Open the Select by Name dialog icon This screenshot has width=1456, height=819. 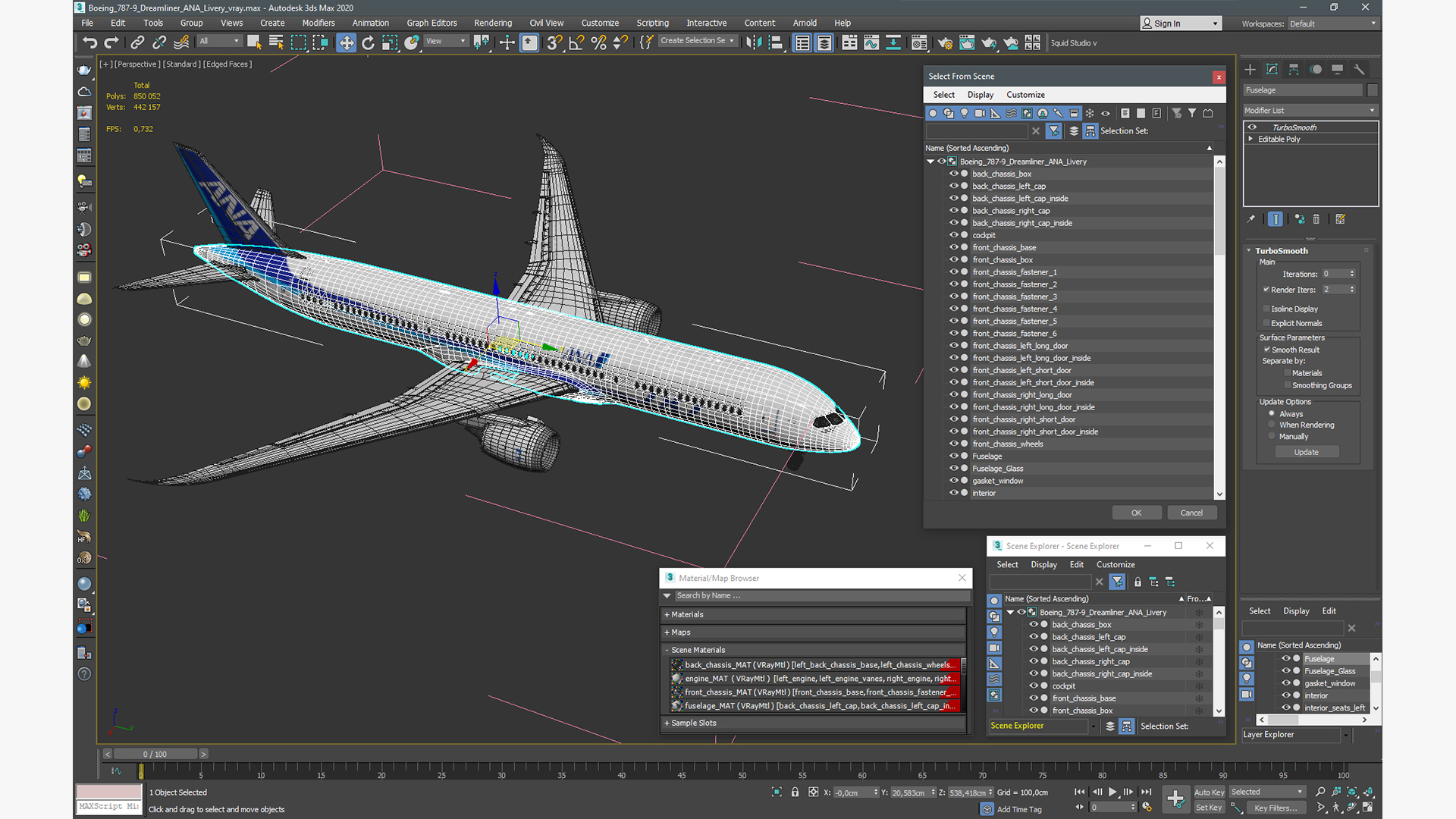click(x=276, y=42)
